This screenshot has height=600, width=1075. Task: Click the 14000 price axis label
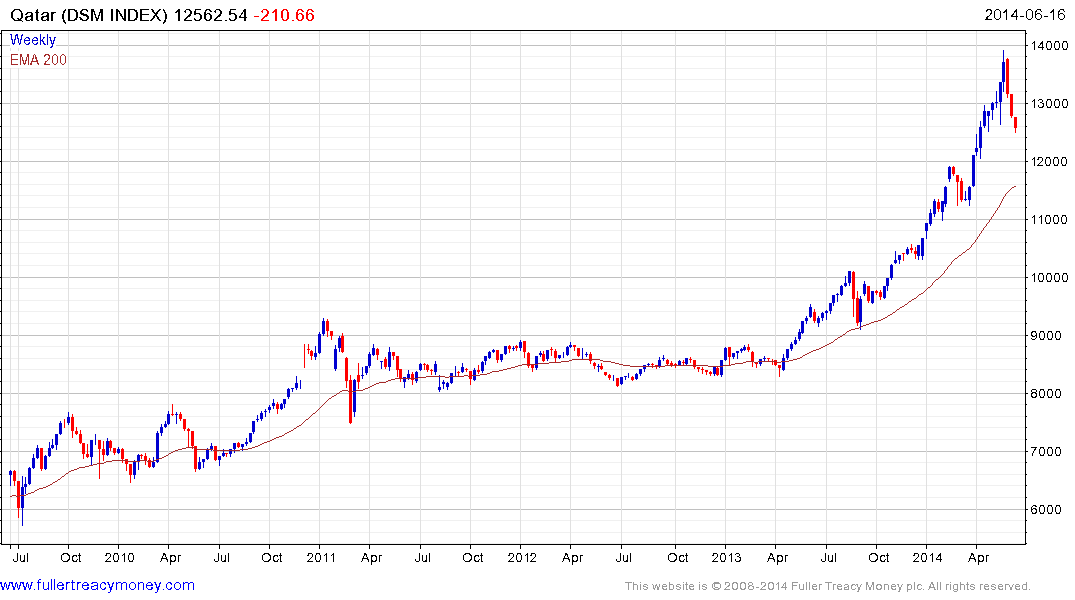1049,46
